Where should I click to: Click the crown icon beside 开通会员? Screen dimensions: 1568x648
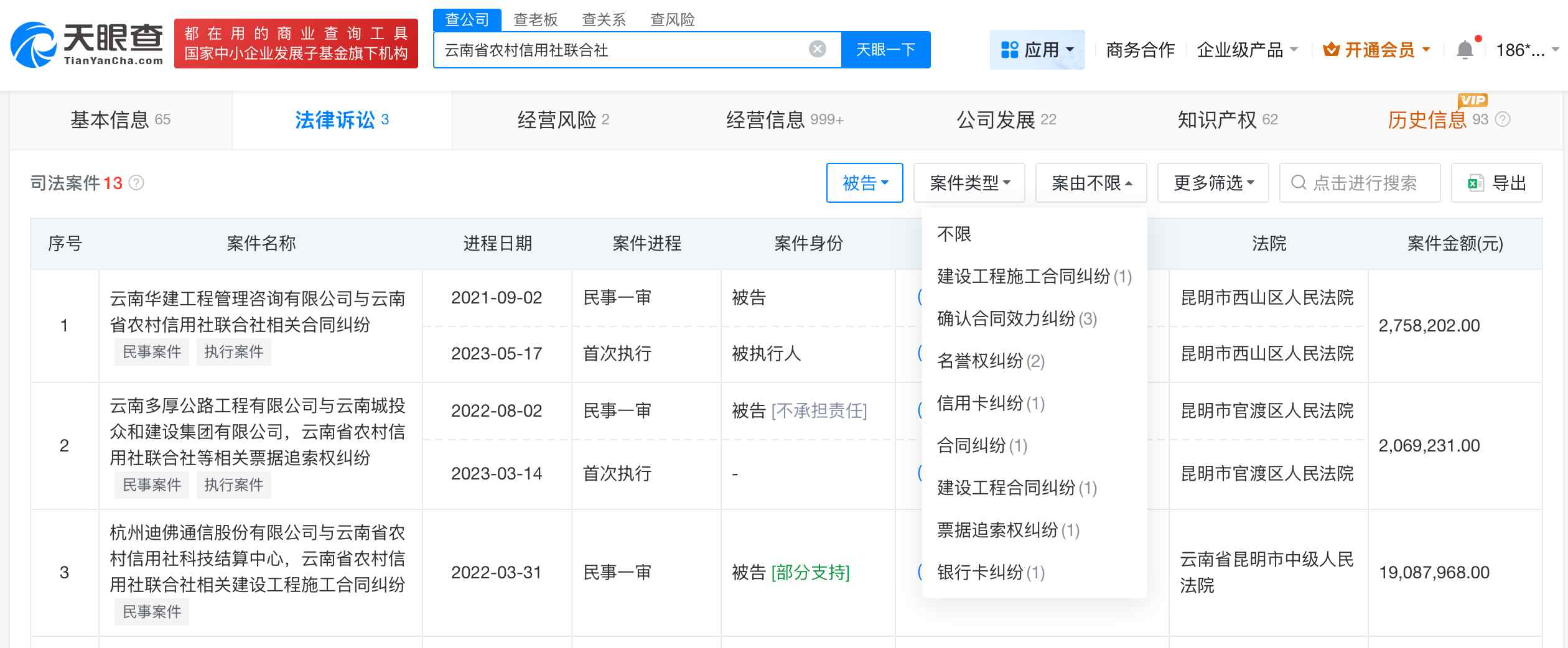point(1332,50)
